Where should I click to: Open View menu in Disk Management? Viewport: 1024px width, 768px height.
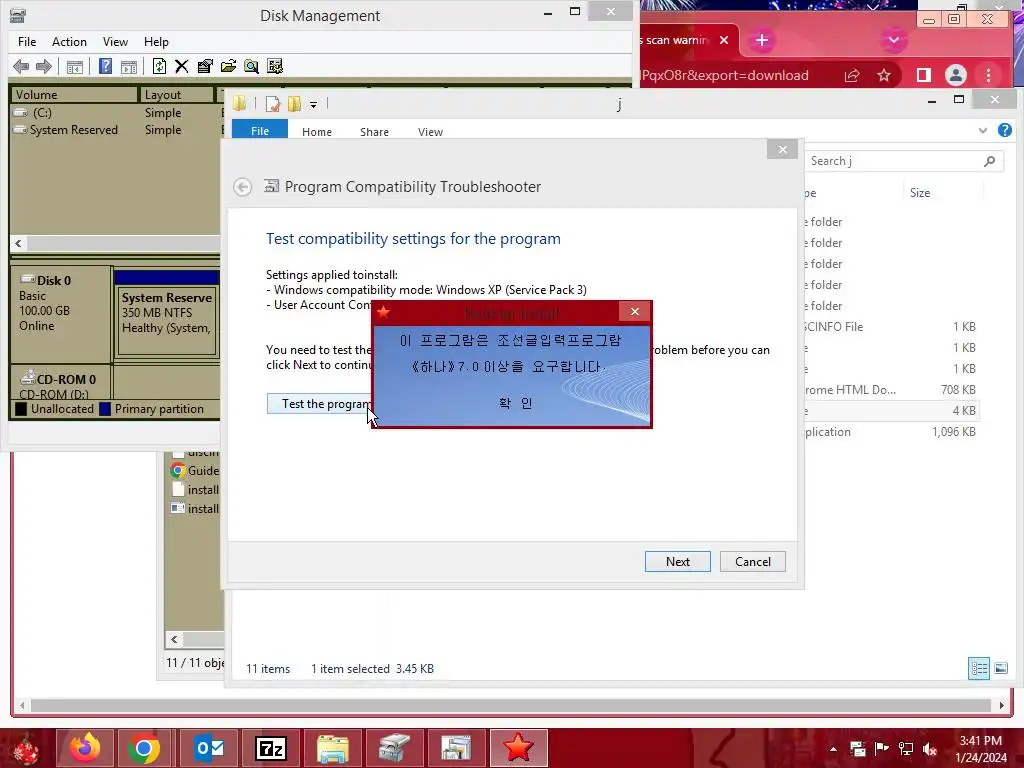coord(115,42)
